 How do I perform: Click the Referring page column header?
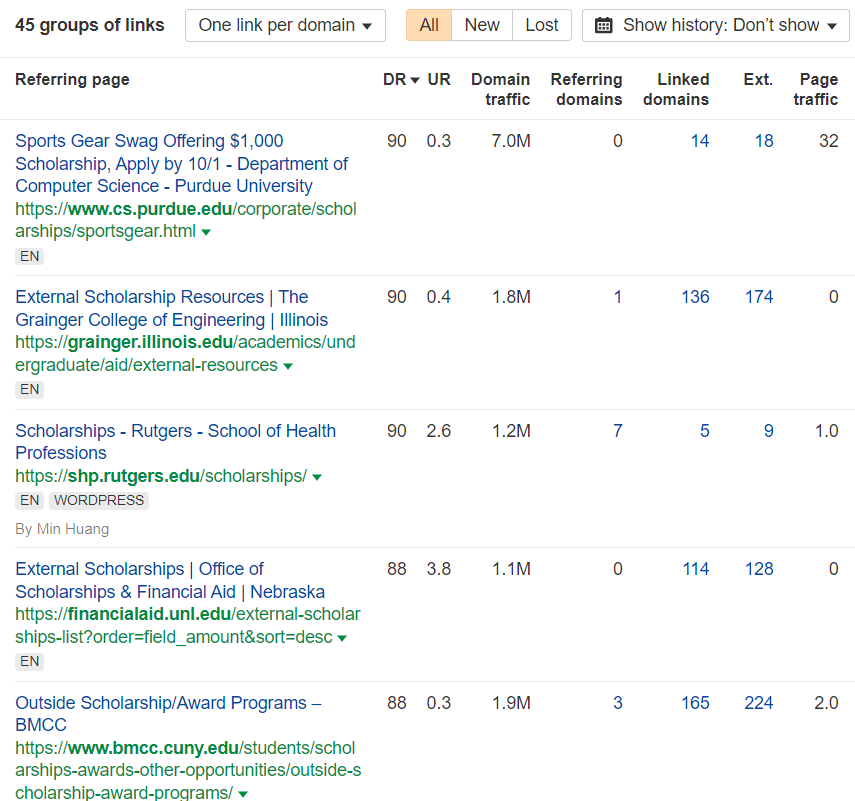pyautogui.click(x=73, y=80)
